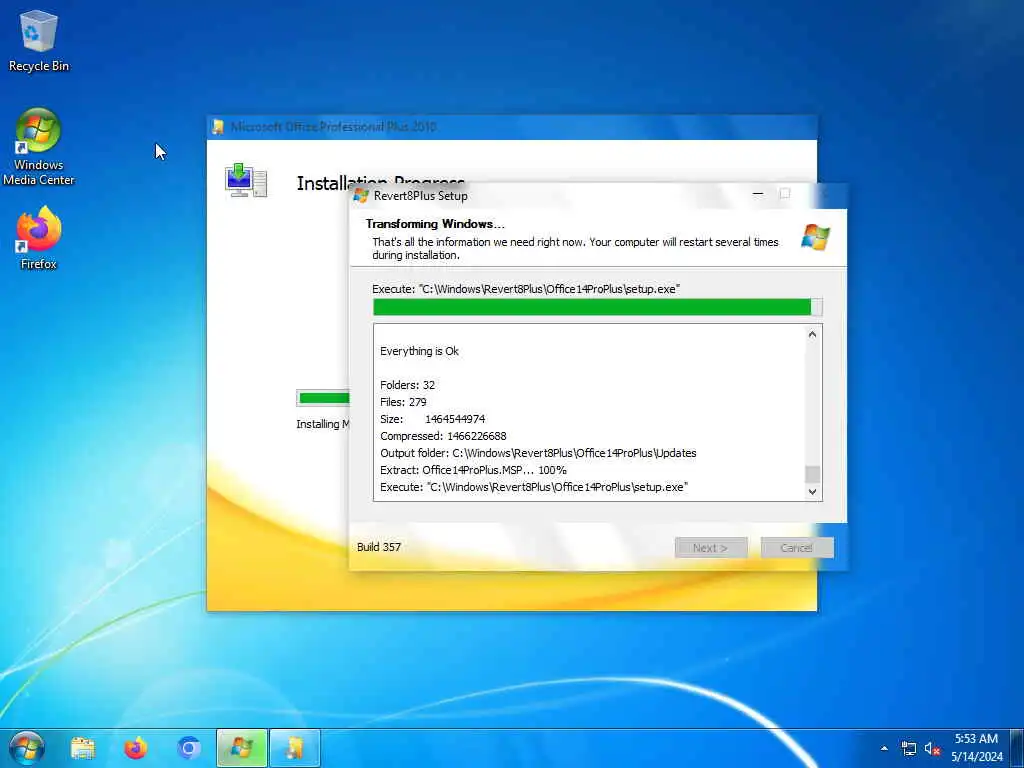
Task: Click the Microsoft Office Professional Plus 2010 title bar
Action: (512, 127)
